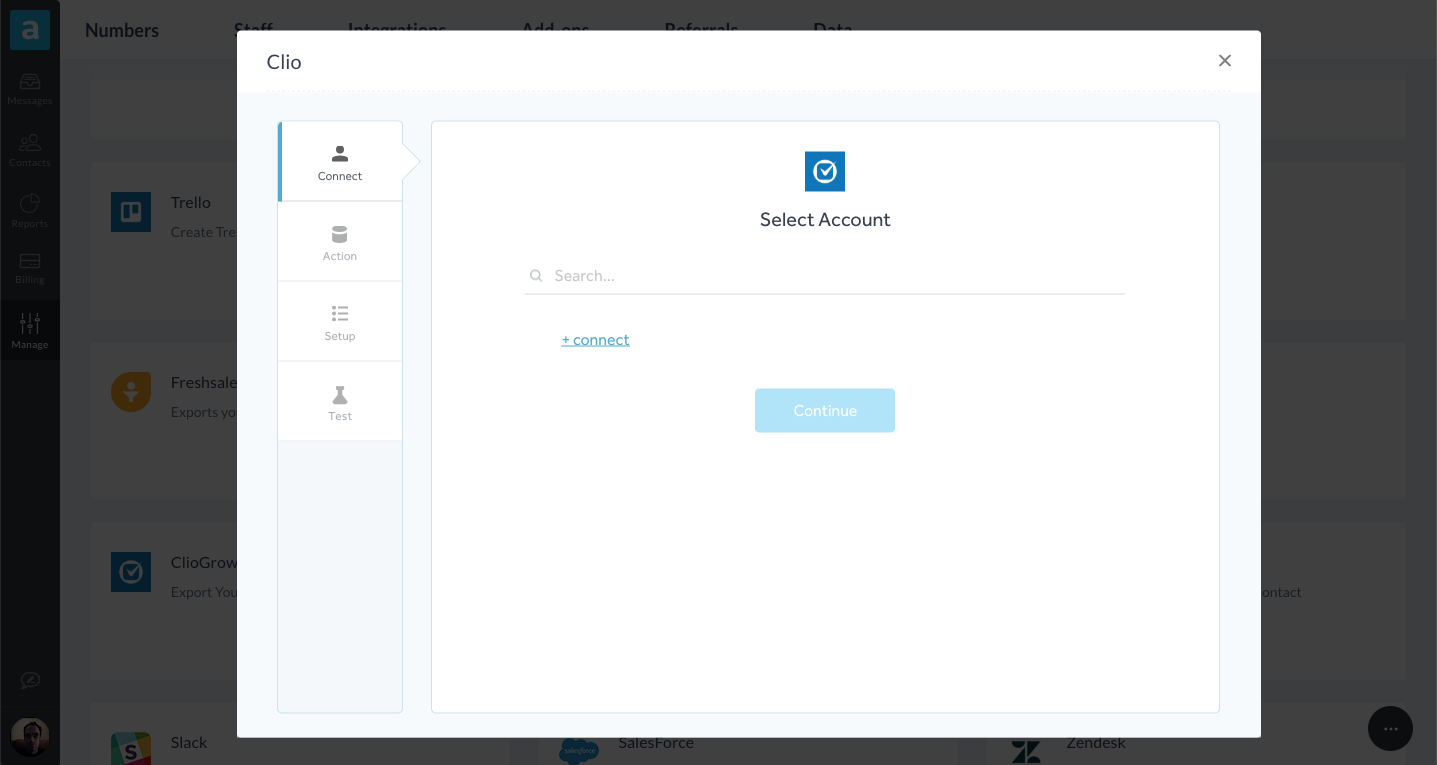The image size is (1437, 765).
Task: Click the Trello integration icon
Action: (131, 212)
